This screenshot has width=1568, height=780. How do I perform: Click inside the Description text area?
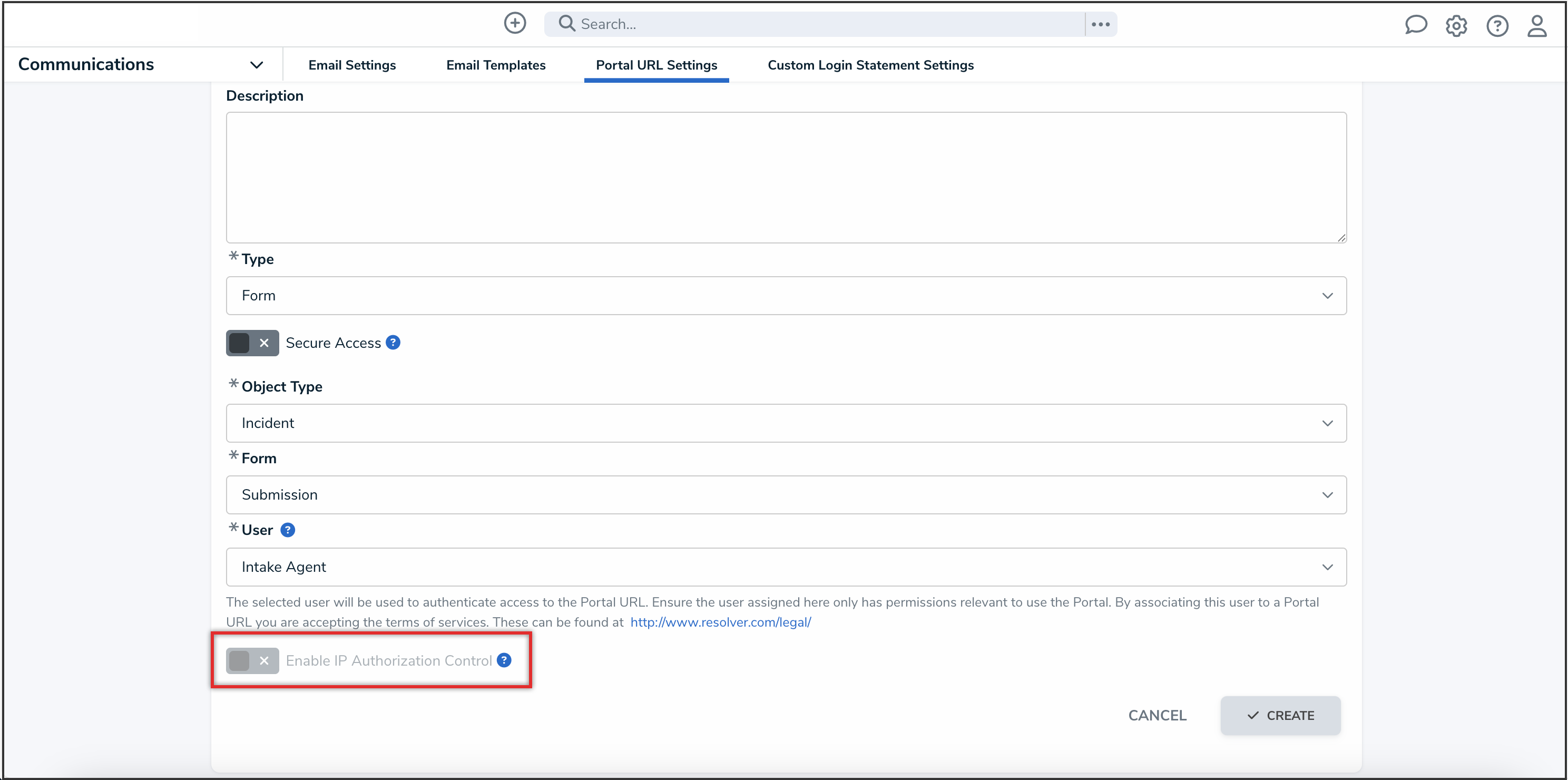coord(785,177)
